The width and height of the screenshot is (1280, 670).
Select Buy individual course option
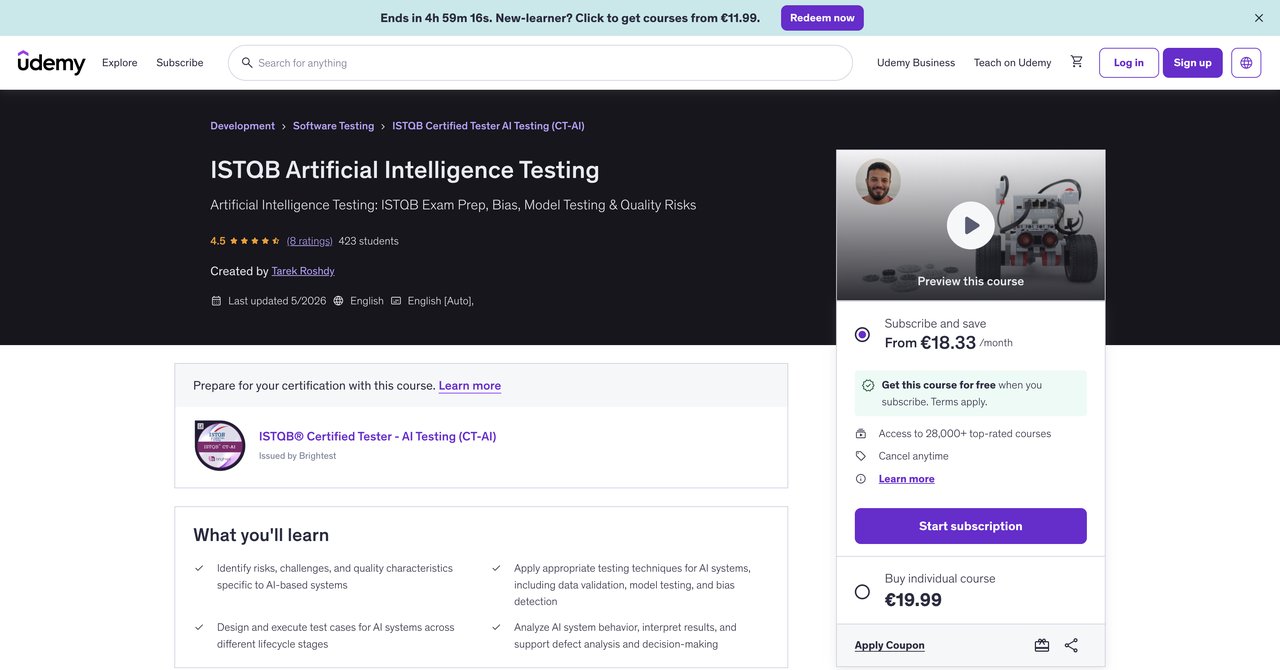pyautogui.click(x=862, y=592)
